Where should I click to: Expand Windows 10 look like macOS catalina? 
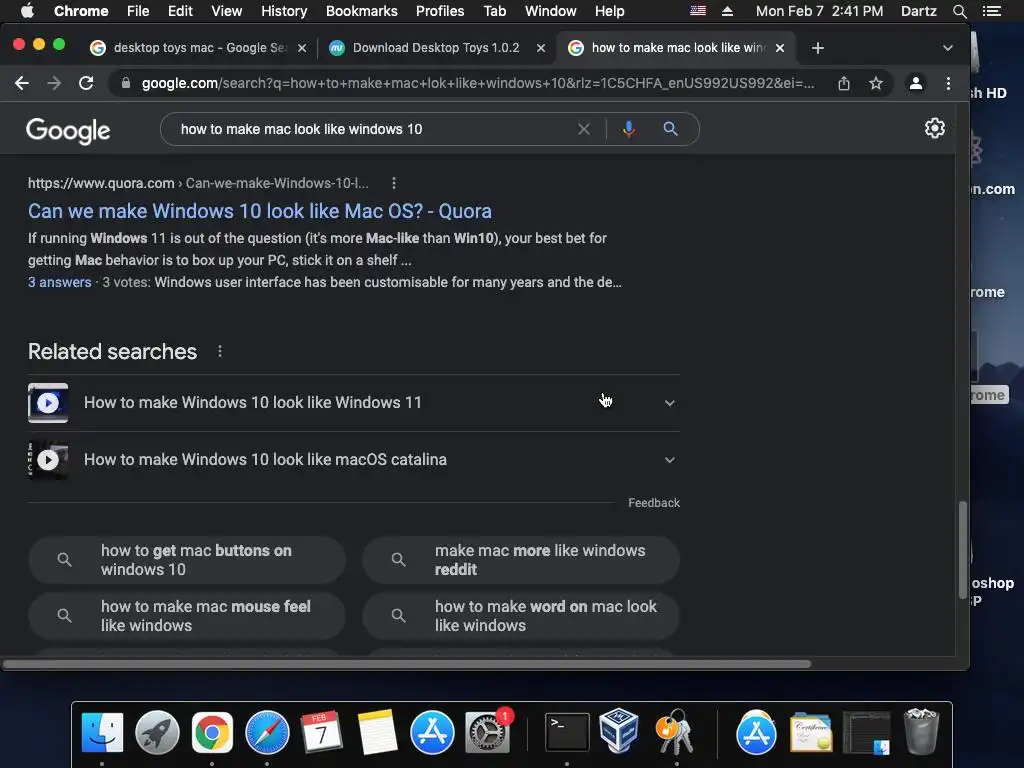[x=669, y=460]
